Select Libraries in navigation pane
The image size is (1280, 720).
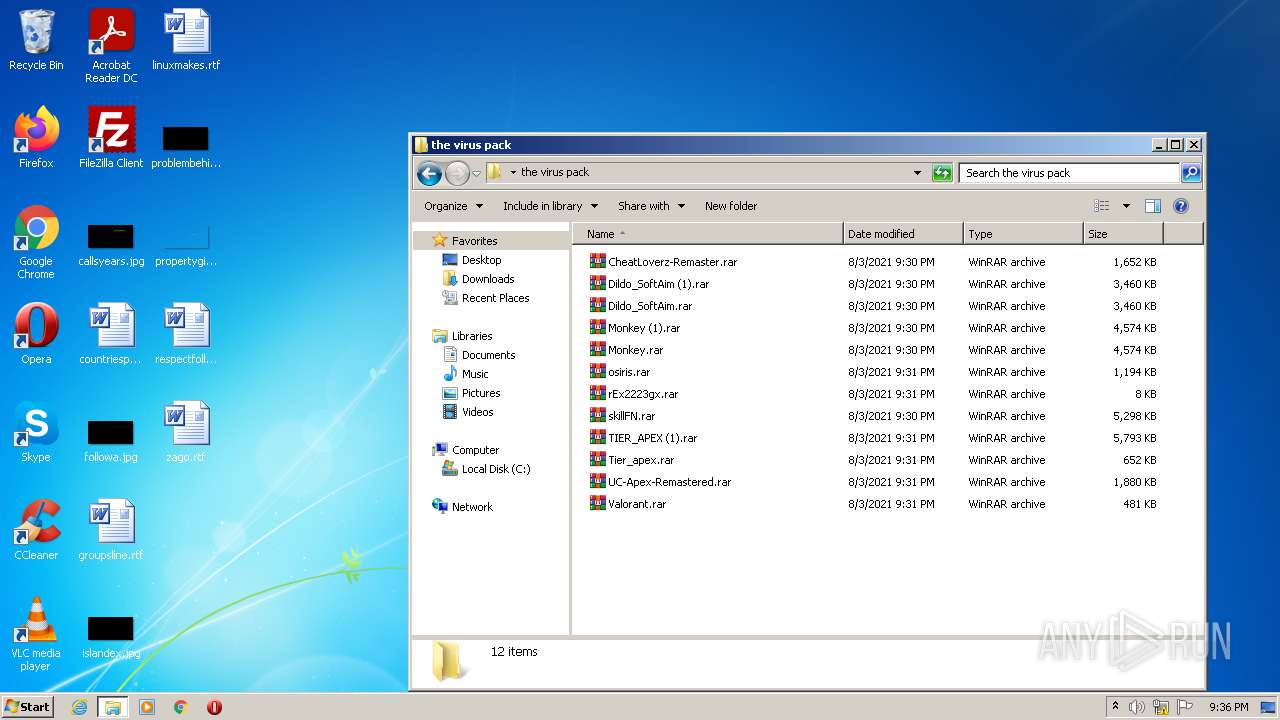pyautogui.click(x=471, y=336)
